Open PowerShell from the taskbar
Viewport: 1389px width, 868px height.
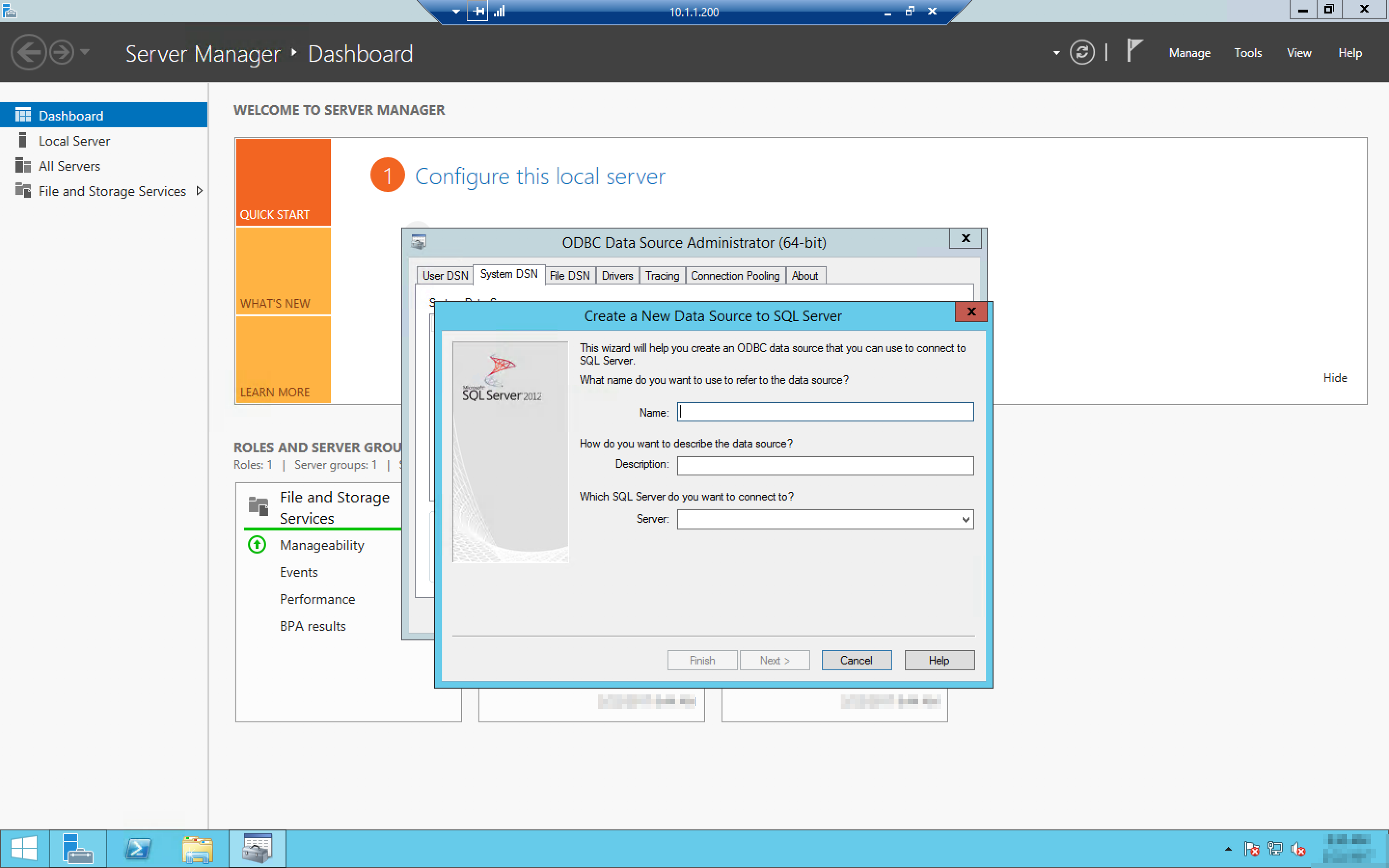pos(138,849)
